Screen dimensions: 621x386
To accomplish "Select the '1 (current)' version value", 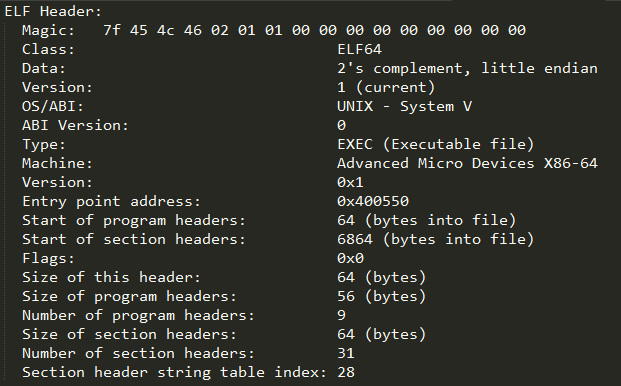I will (386, 87).
